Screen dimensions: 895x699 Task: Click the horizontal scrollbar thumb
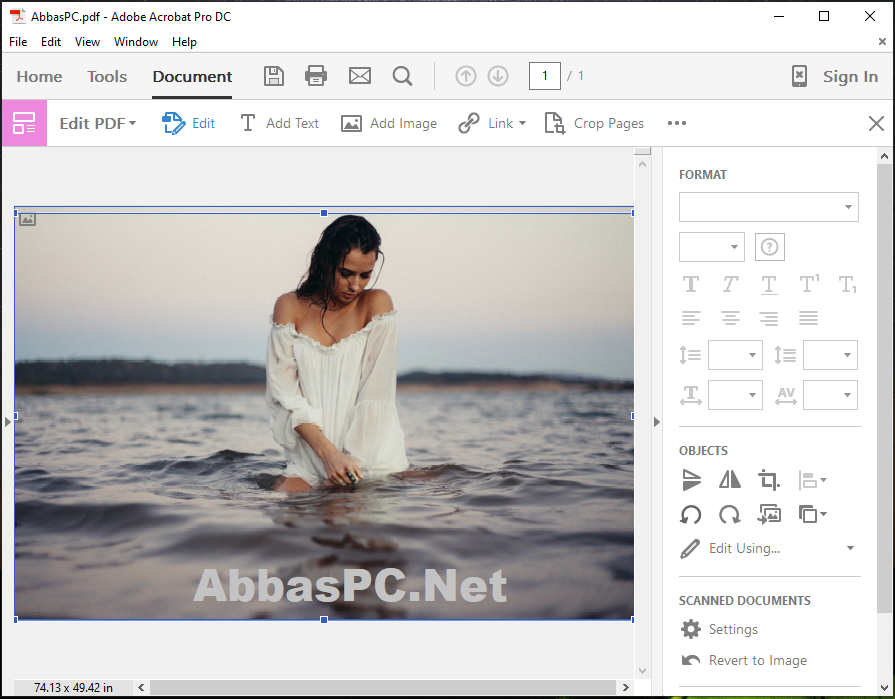(382, 687)
